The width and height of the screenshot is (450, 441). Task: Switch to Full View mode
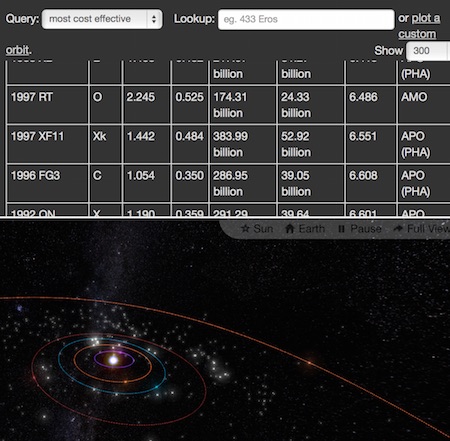tap(422, 229)
